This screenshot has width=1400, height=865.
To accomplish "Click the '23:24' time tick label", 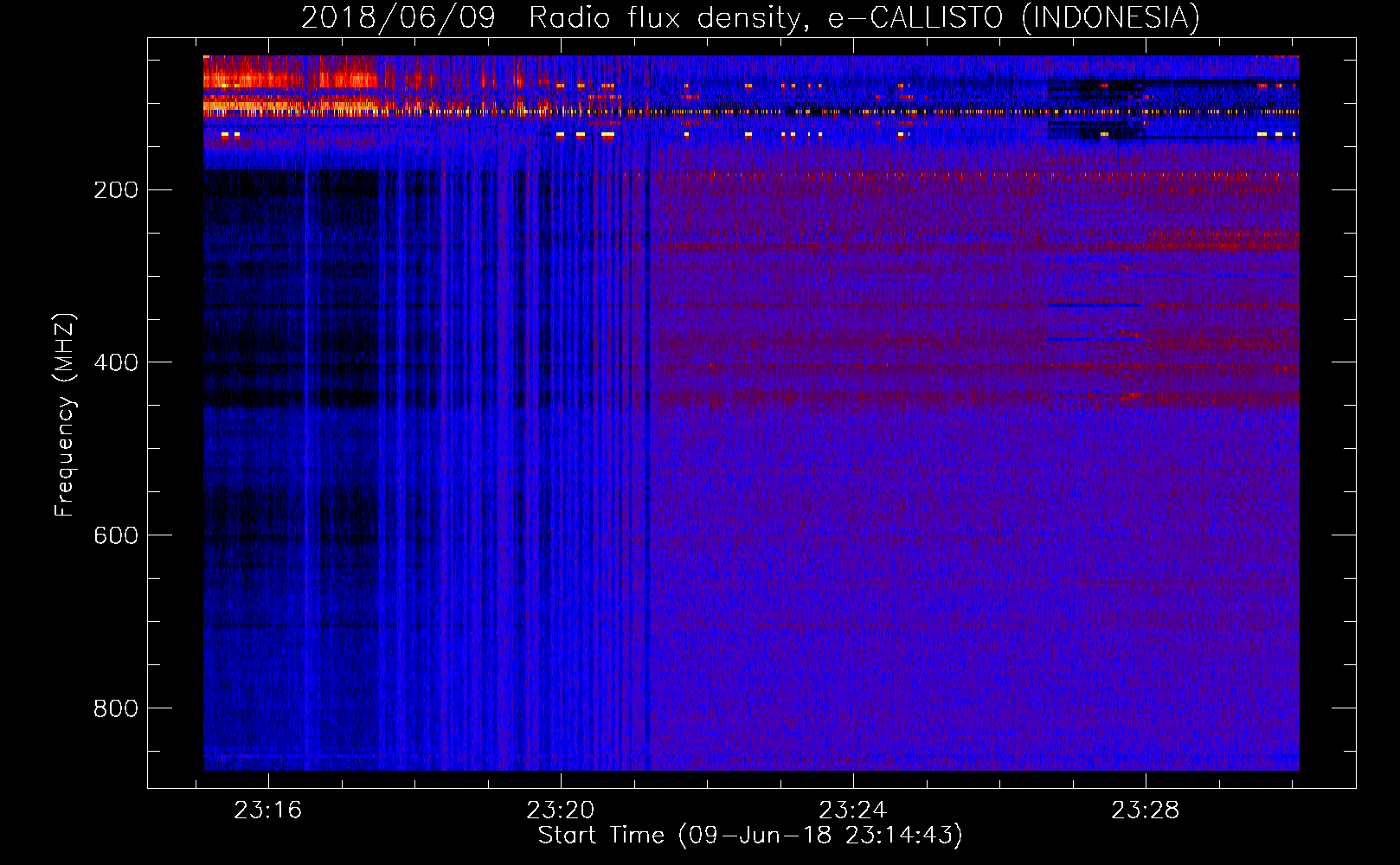I will [853, 811].
